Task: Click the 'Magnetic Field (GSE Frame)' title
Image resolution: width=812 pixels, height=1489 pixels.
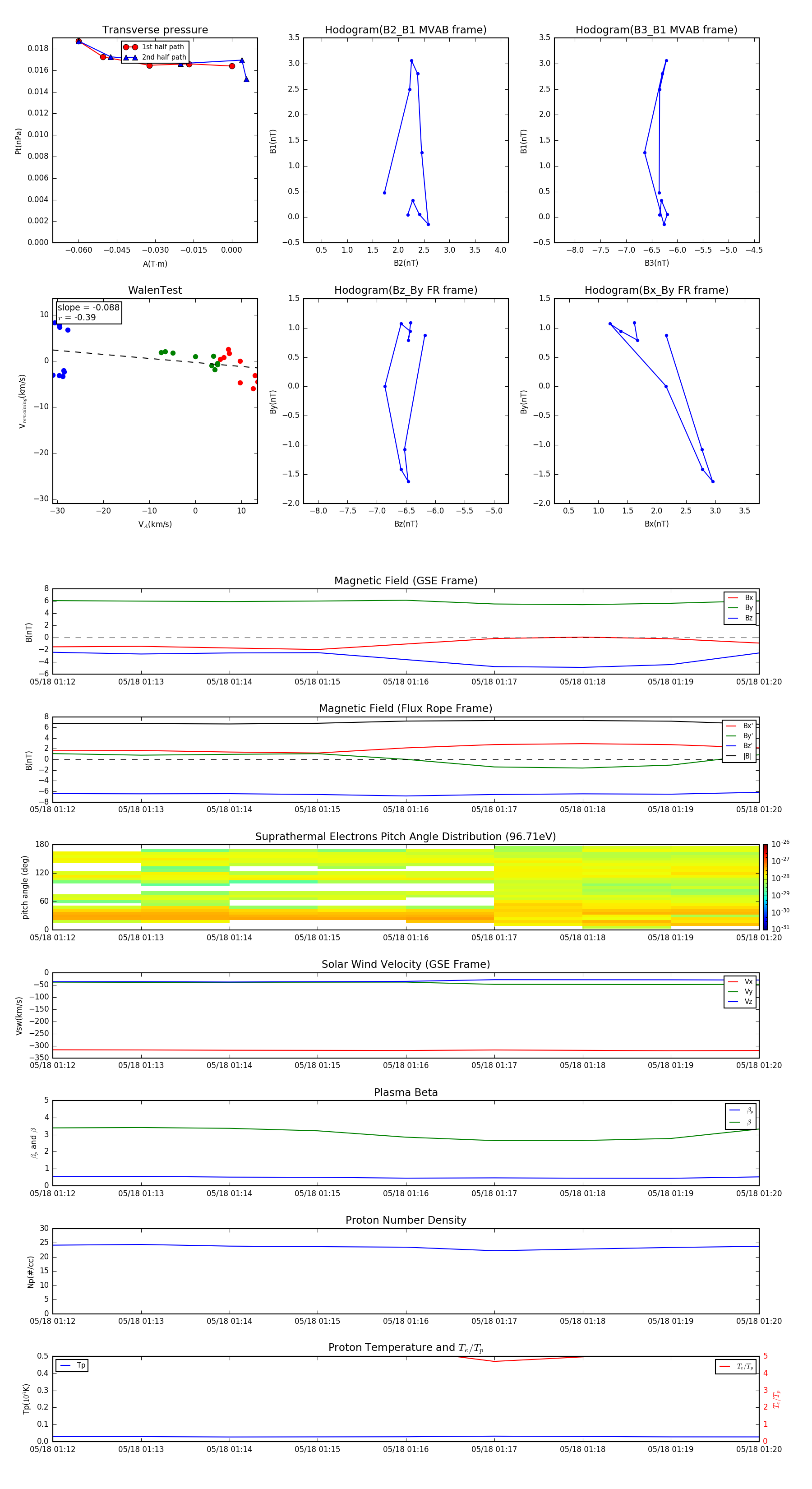Action: point(406,581)
